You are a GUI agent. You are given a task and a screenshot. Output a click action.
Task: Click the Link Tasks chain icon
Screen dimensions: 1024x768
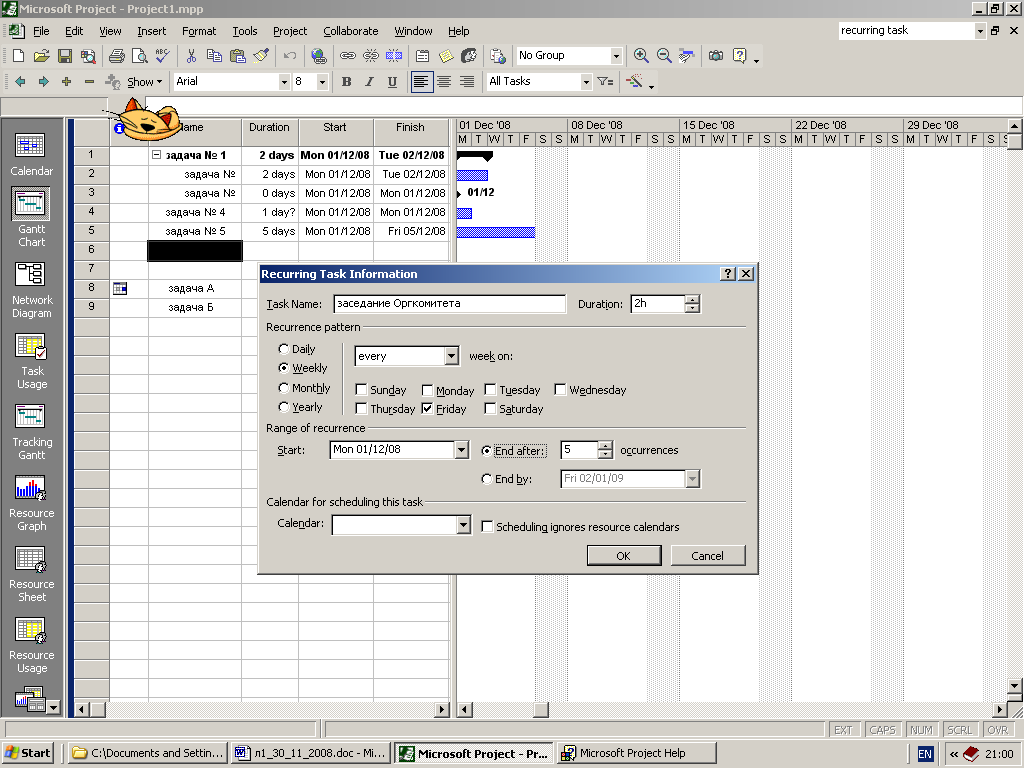point(347,56)
